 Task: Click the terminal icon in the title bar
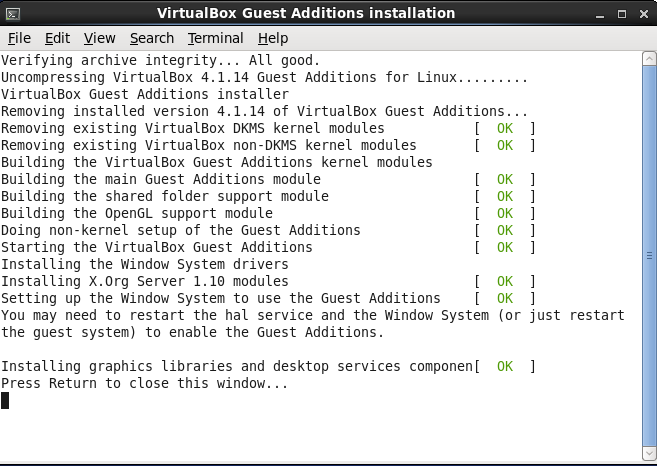(x=13, y=14)
